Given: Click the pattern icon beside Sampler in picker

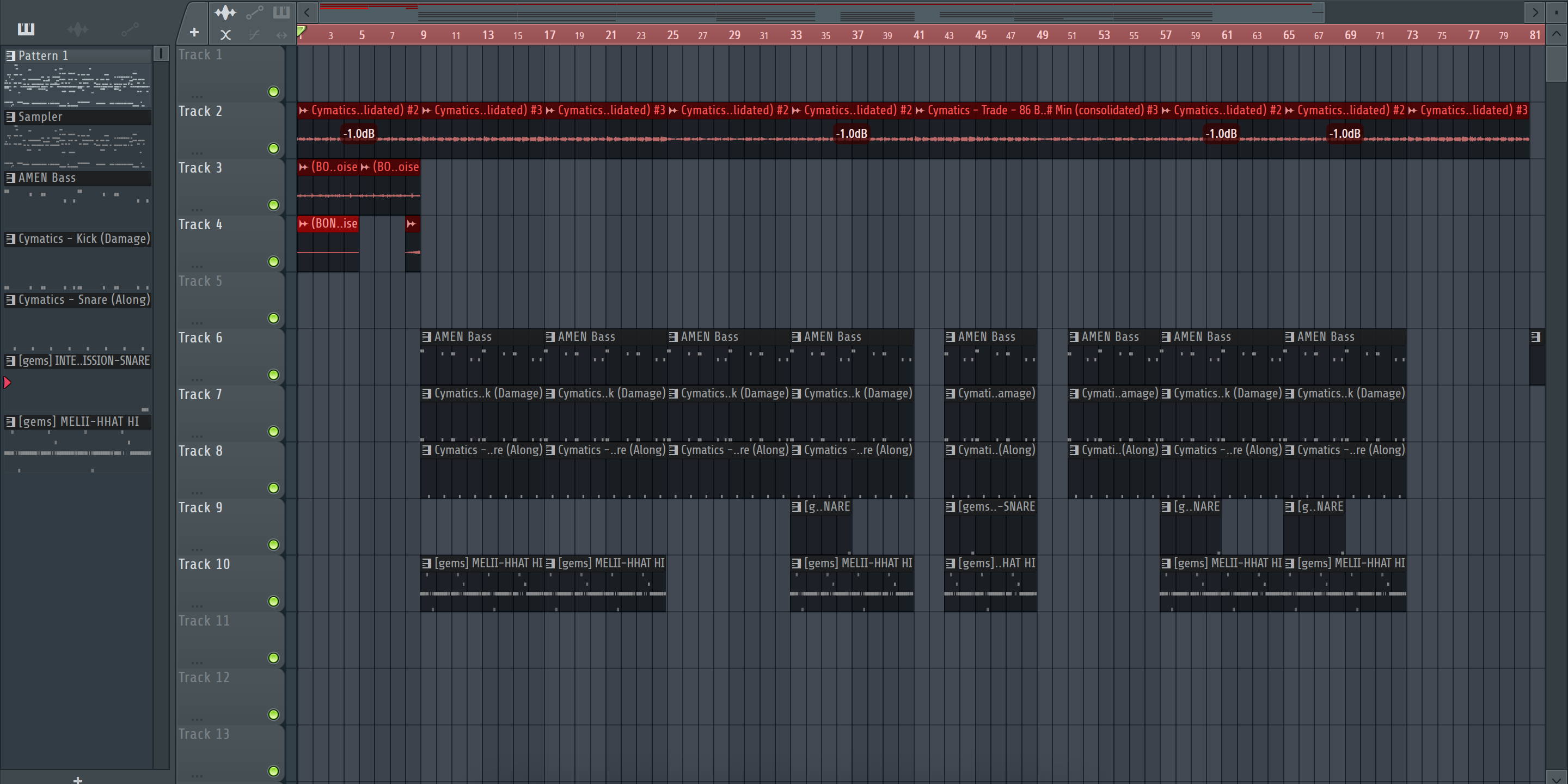Looking at the screenshot, I should point(10,117).
